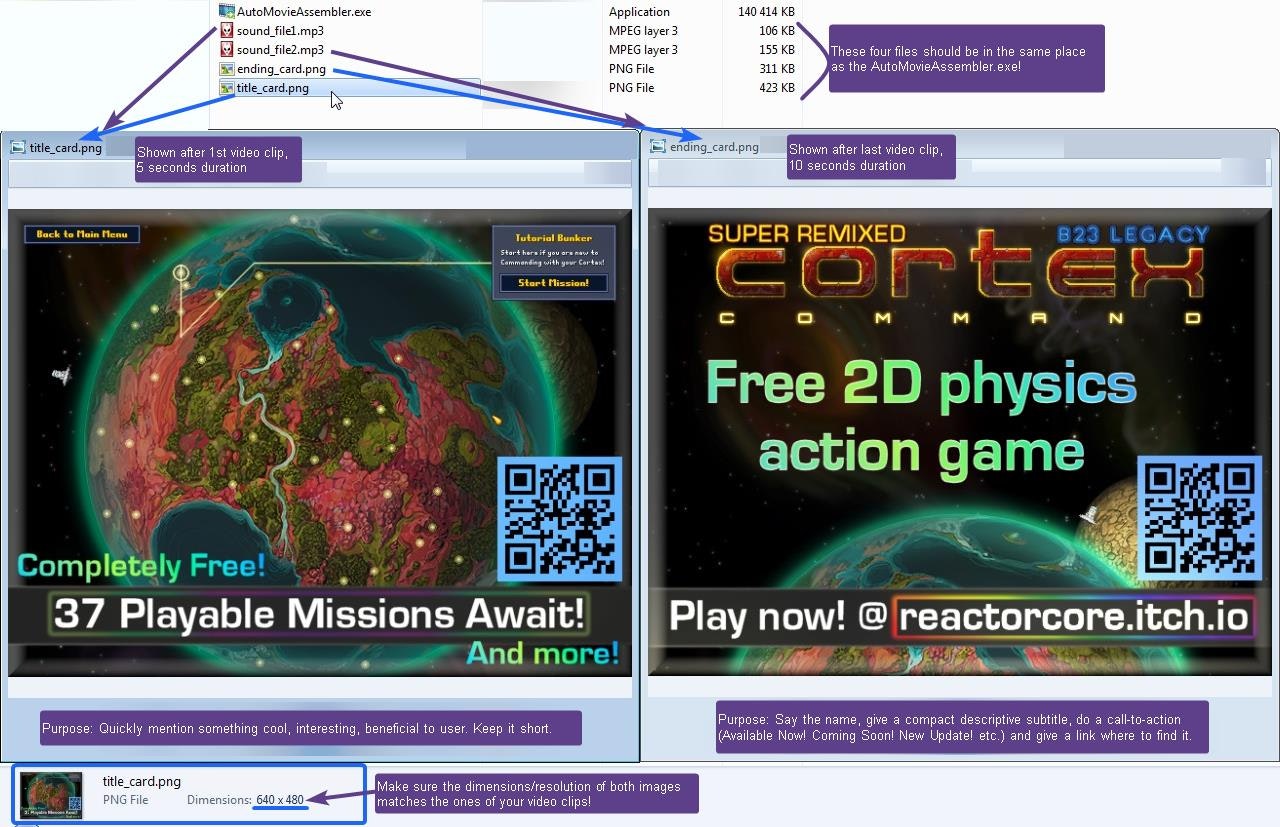Click the title_card.png viewer window title icon

[17, 147]
